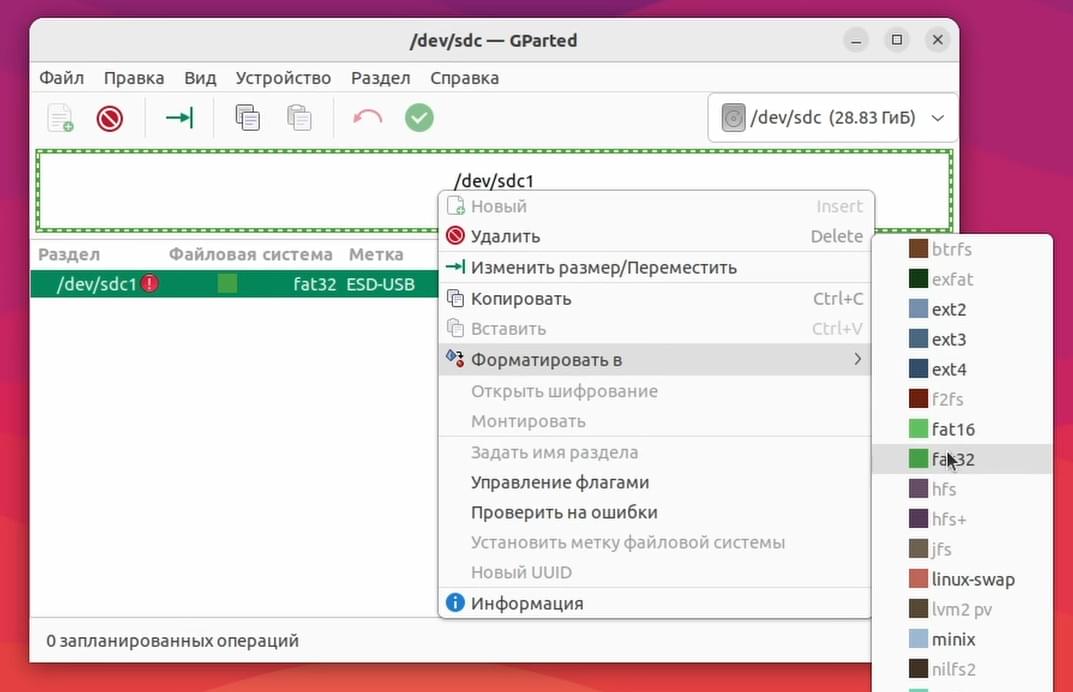
Task: Click the New partition toolbar icon
Action: tap(60, 118)
